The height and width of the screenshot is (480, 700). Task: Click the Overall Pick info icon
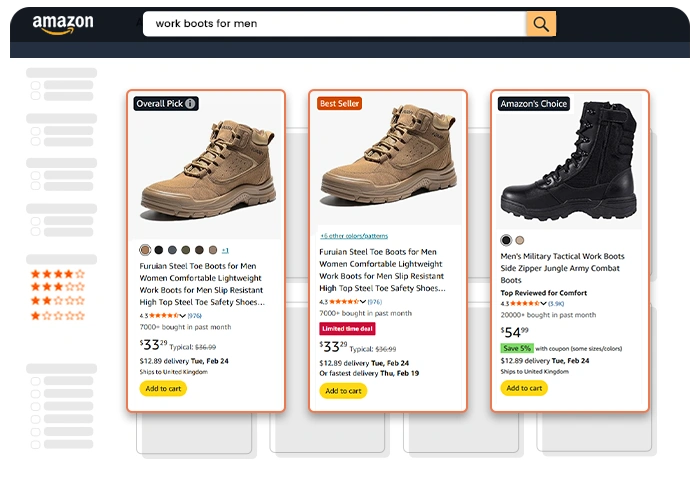pos(191,103)
